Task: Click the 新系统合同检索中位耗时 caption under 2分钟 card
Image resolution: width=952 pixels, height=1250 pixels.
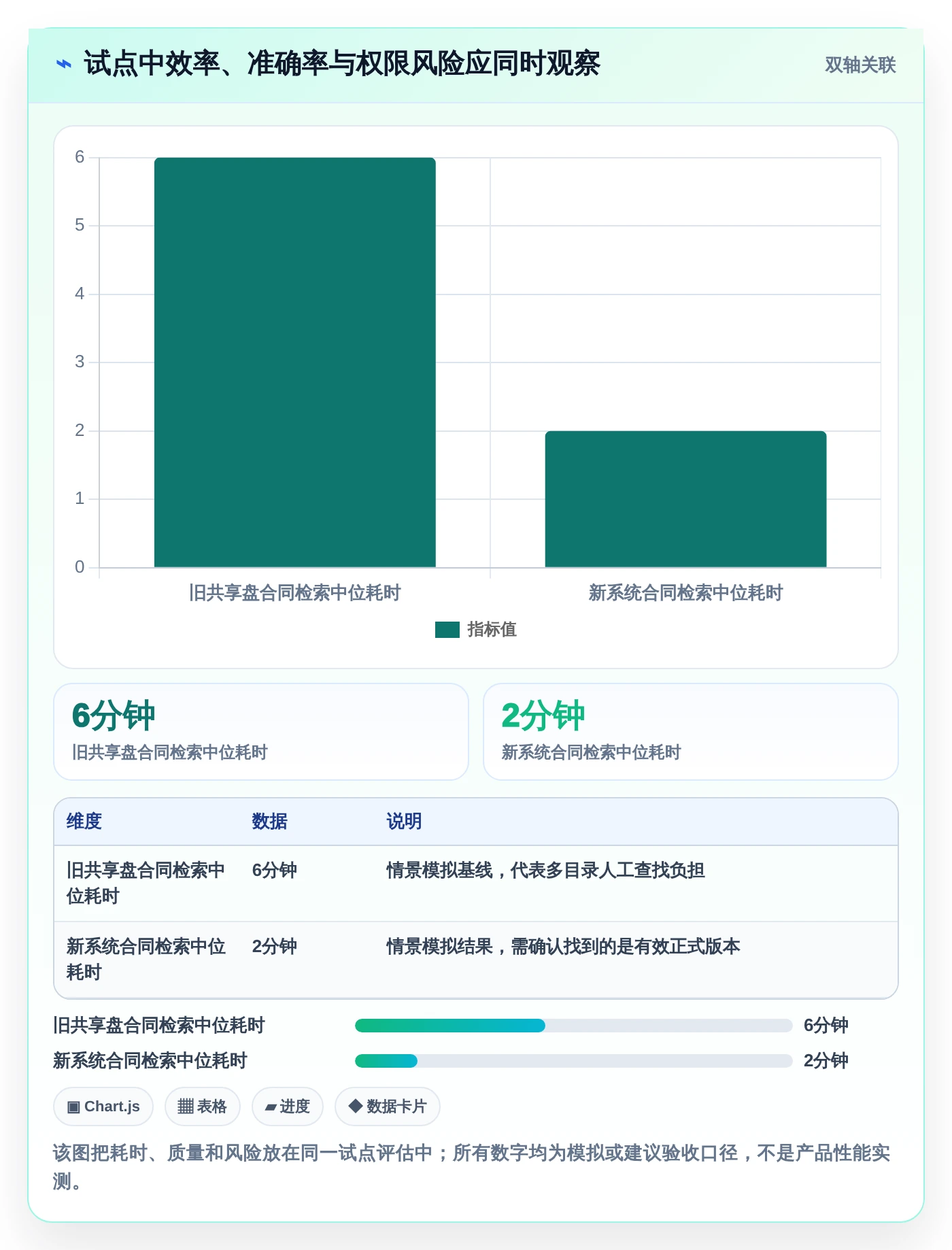Action: tap(592, 752)
